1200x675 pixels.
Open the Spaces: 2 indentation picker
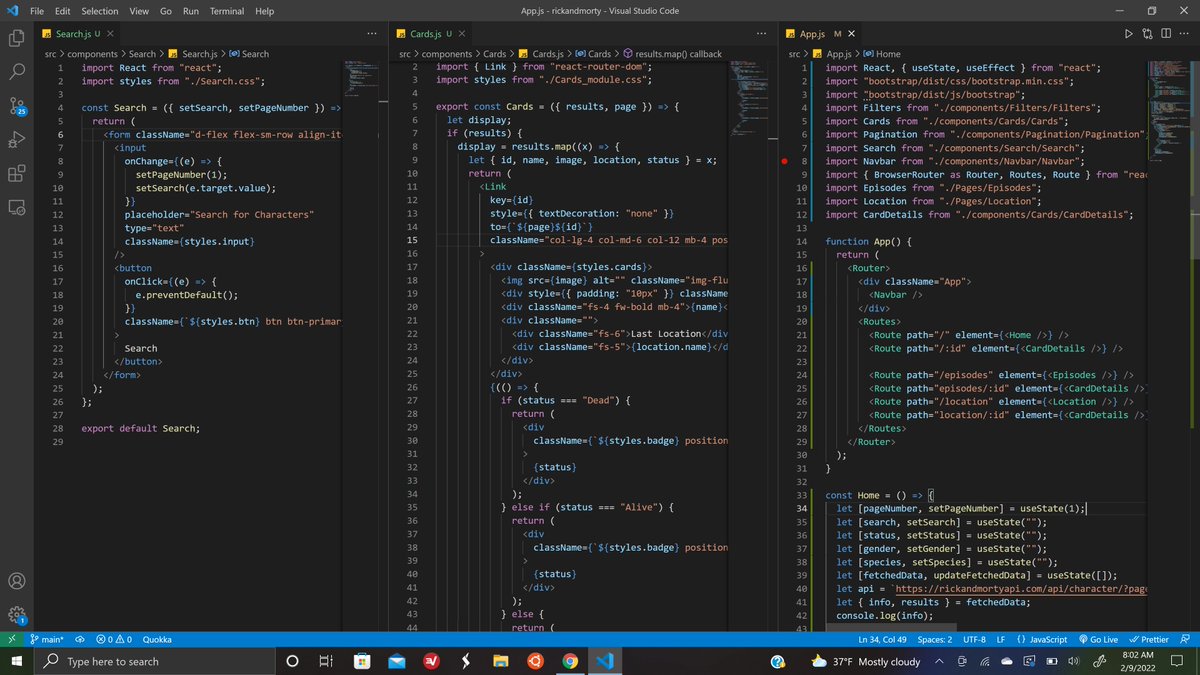(935, 639)
